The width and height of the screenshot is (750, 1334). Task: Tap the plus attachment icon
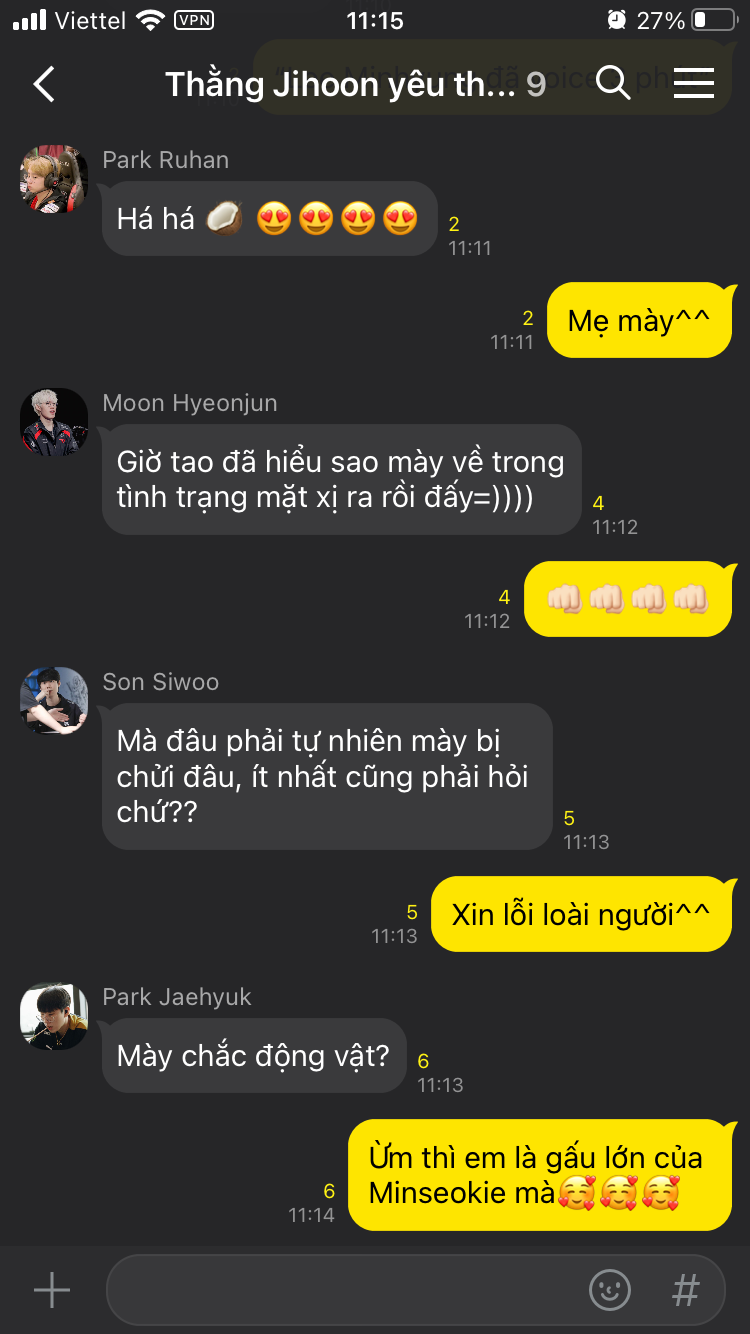[x=52, y=1290]
